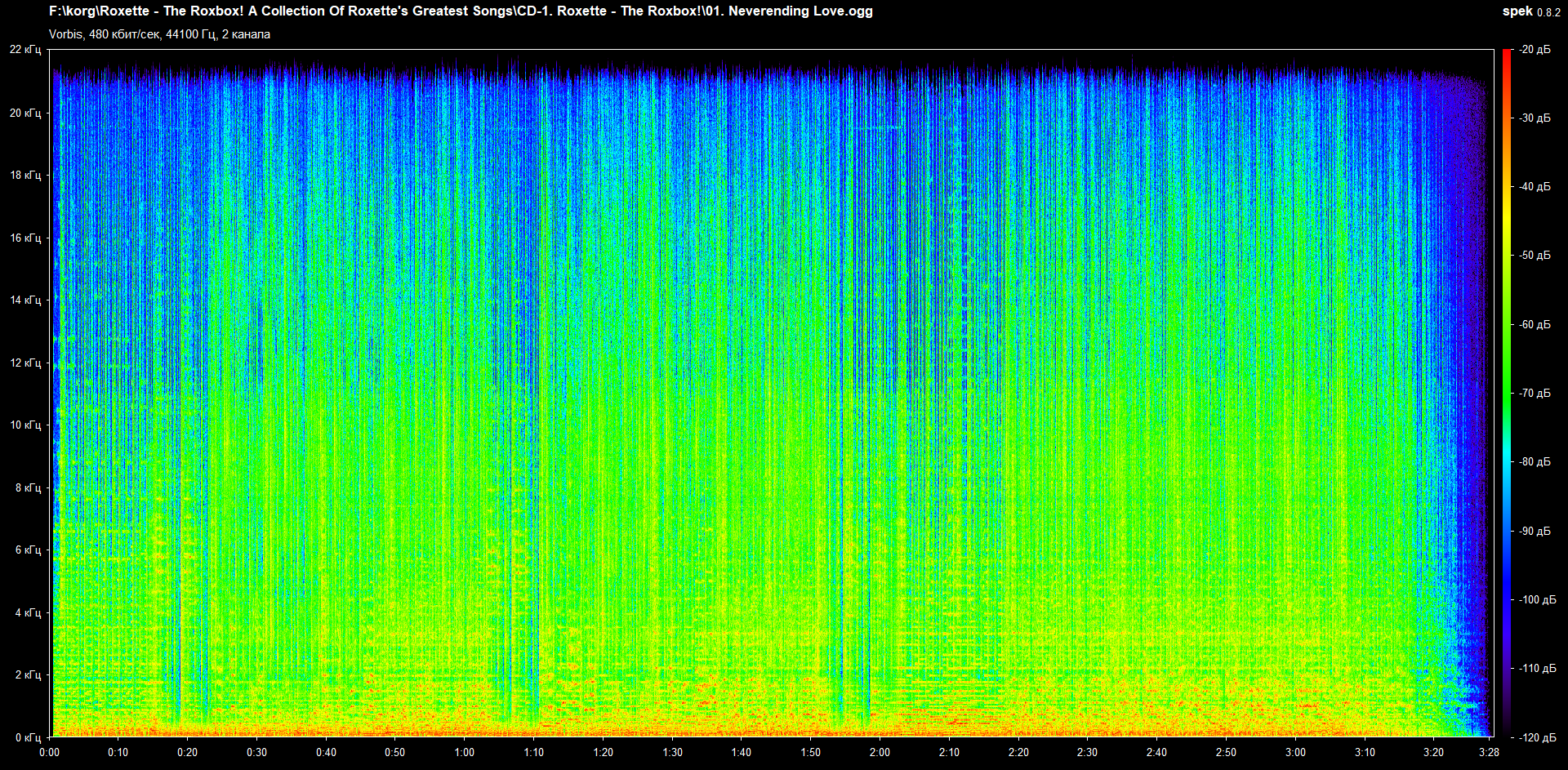Click the red top of color scale bar
The height and width of the screenshot is (770, 1568).
(1507, 54)
